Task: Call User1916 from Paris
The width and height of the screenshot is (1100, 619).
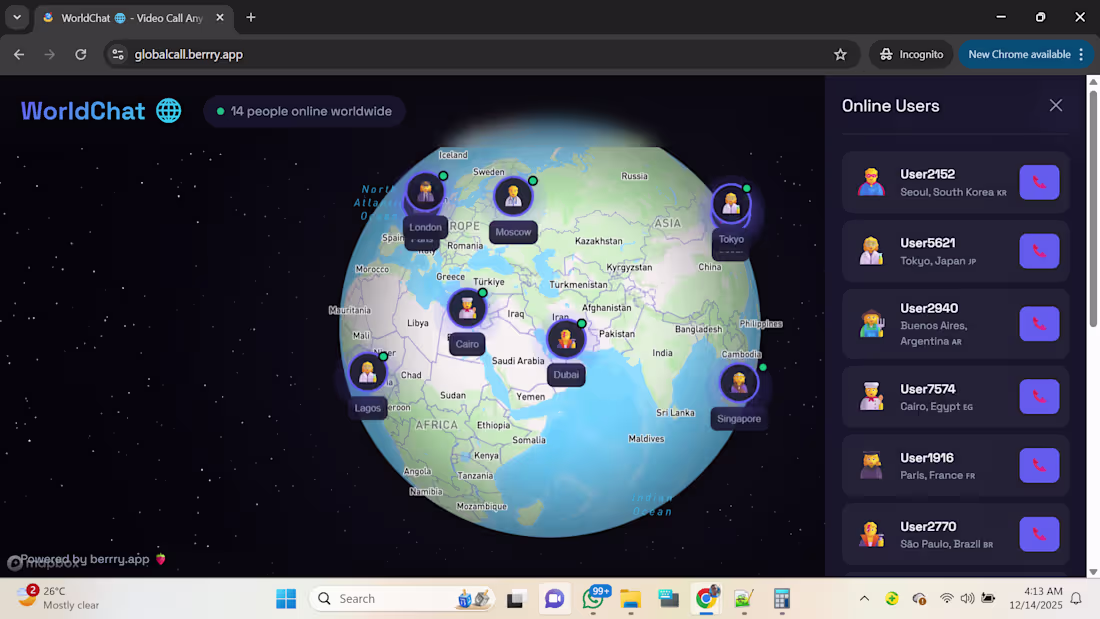Action: click(1039, 465)
